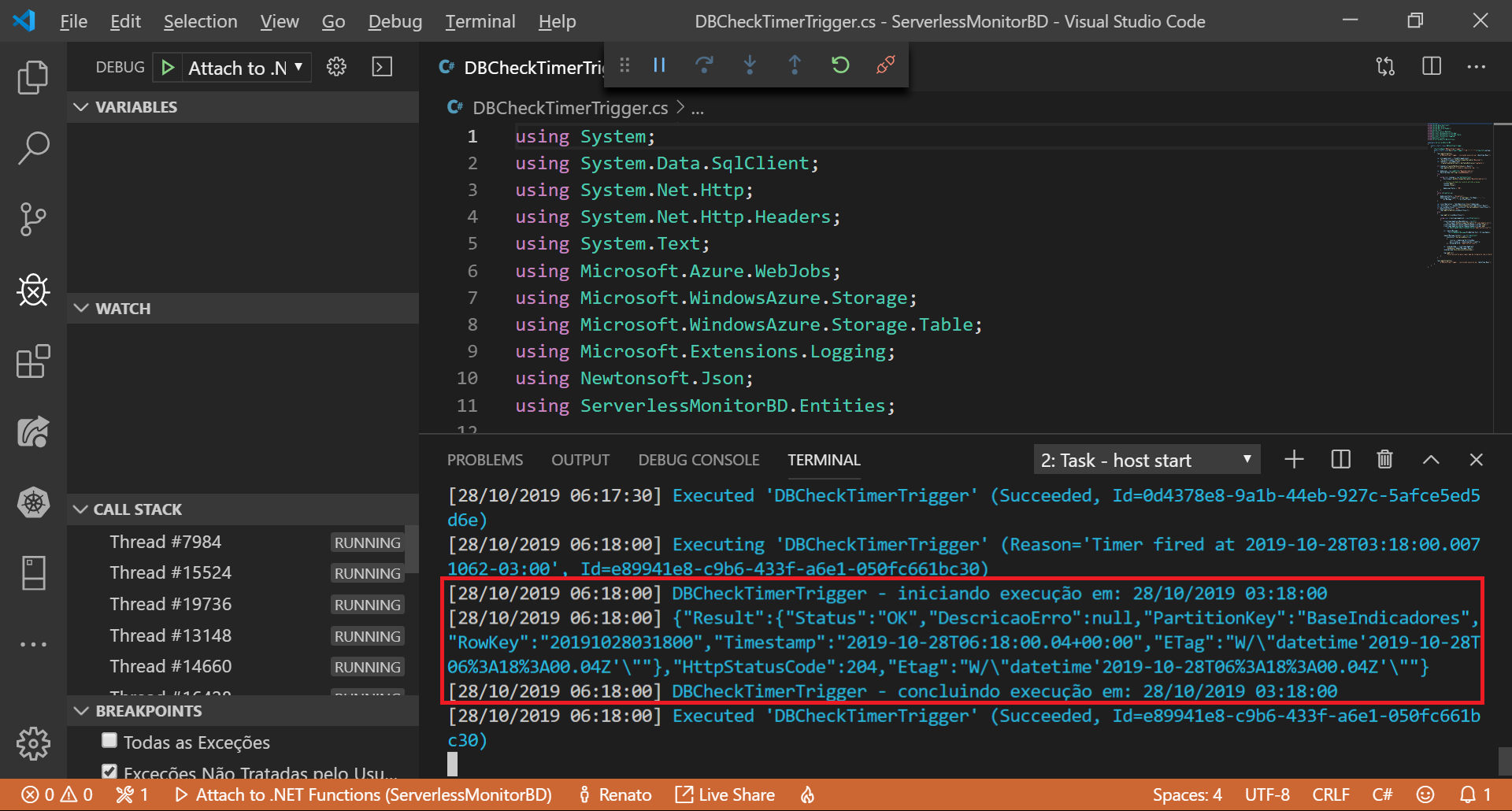1512x811 pixels.
Task: Disable Exceções Não Tratadas pelo Usuário
Action: pyautogui.click(x=109, y=772)
